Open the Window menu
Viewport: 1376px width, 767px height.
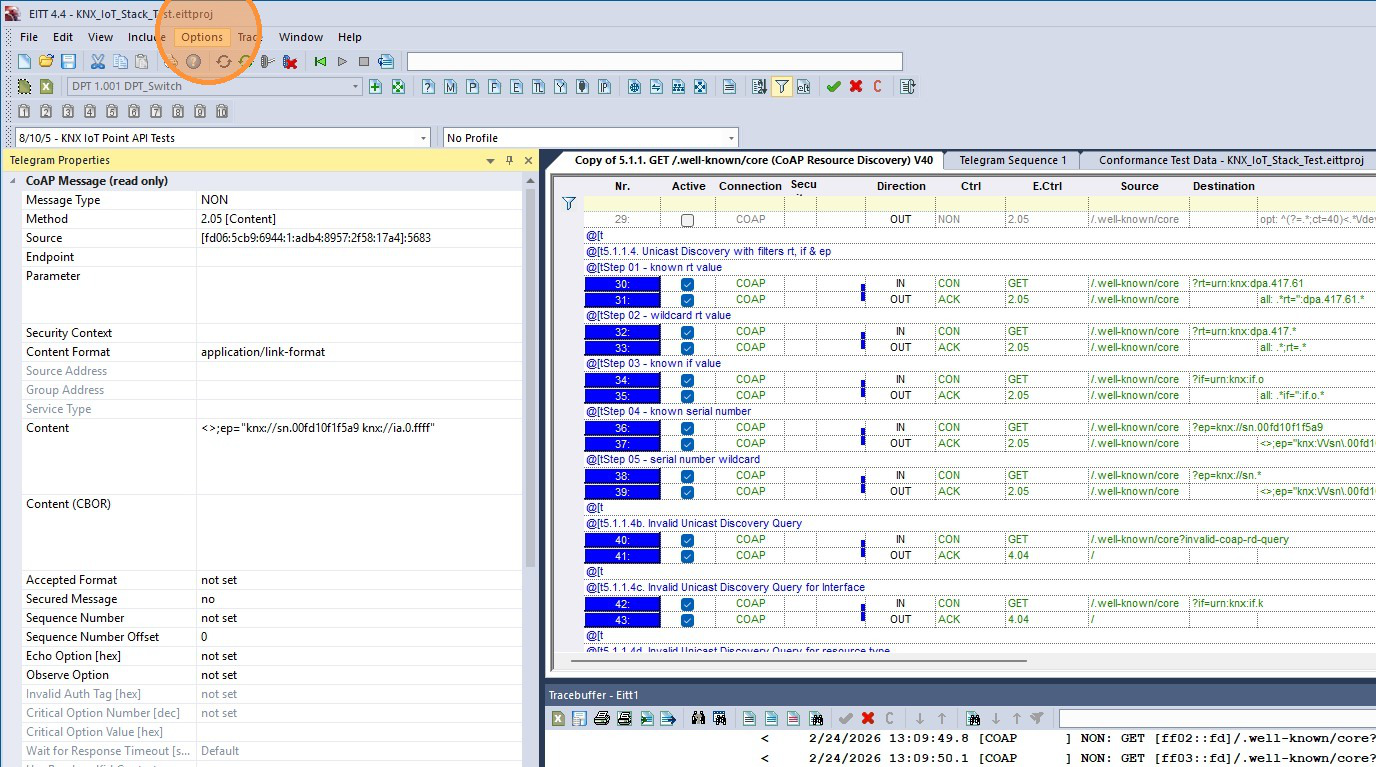coord(300,37)
